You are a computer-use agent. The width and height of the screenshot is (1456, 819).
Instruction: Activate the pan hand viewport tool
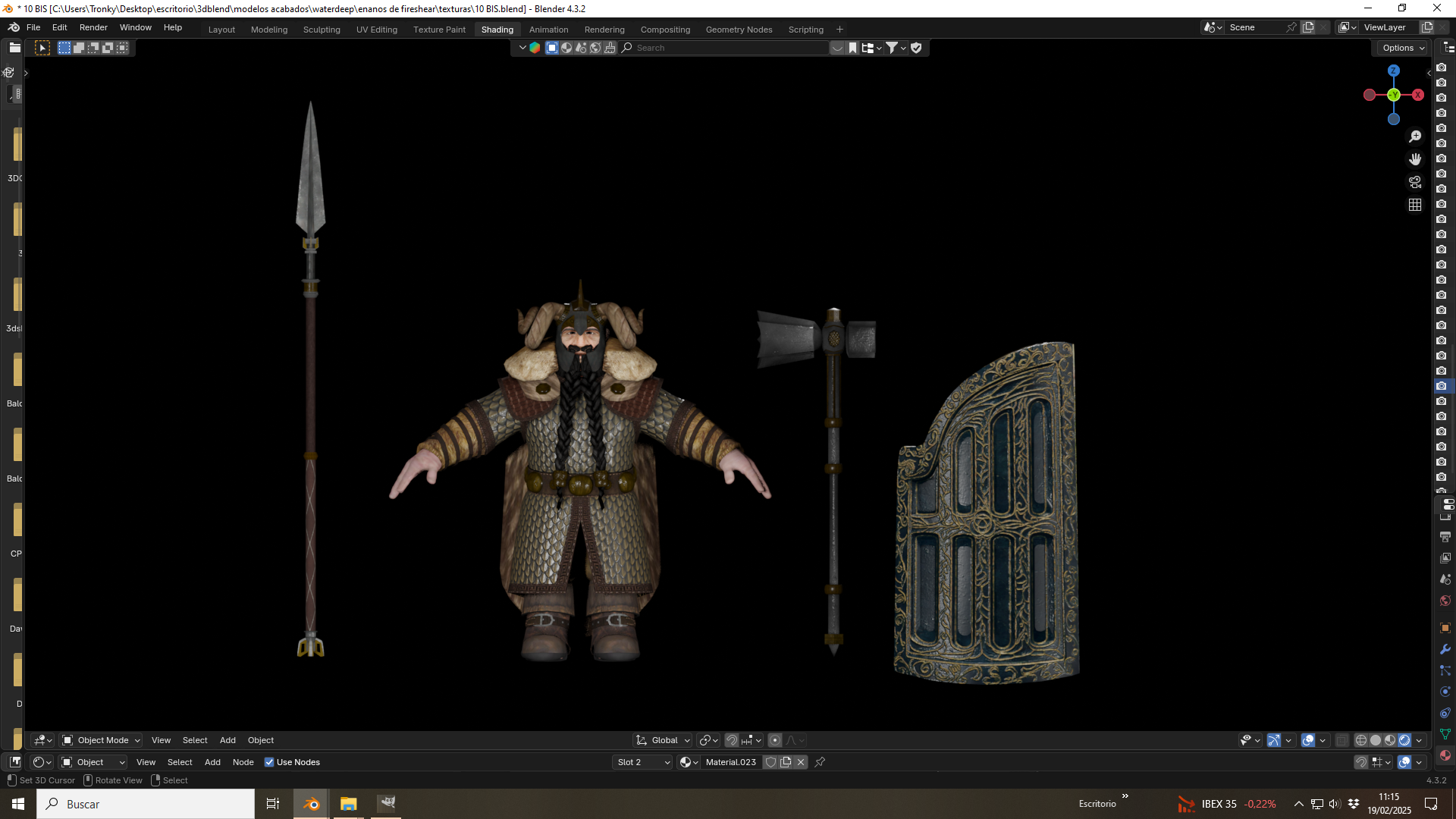coord(1415,159)
